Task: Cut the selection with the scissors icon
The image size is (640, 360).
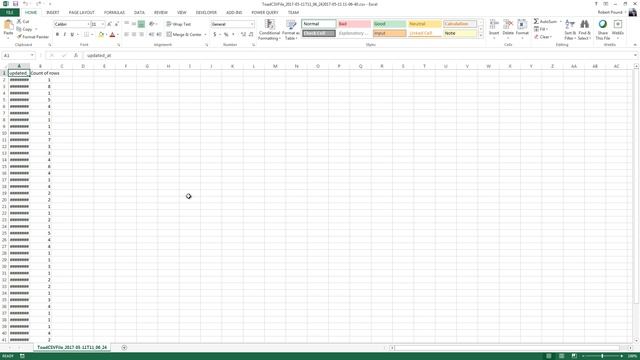Action: point(19,21)
